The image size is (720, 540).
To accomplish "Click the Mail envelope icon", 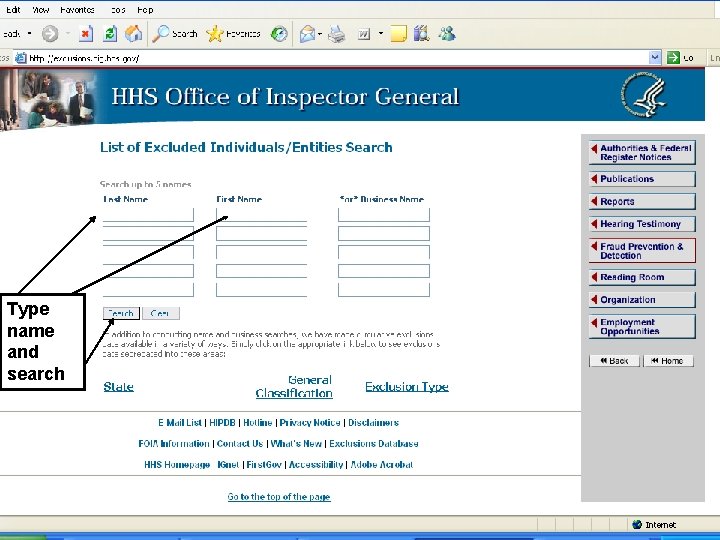I will (x=307, y=34).
